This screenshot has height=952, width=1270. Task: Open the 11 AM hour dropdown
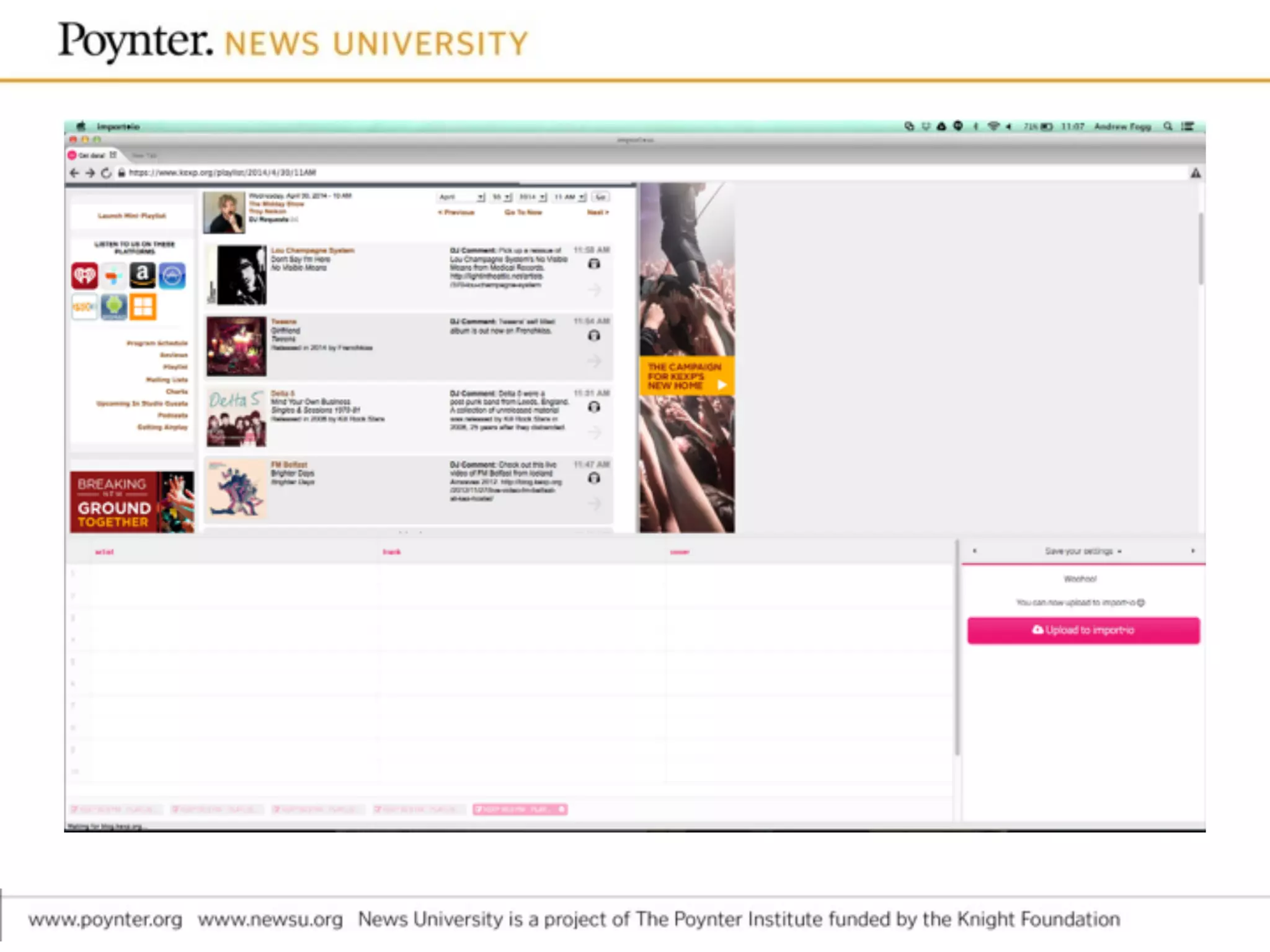(569, 197)
